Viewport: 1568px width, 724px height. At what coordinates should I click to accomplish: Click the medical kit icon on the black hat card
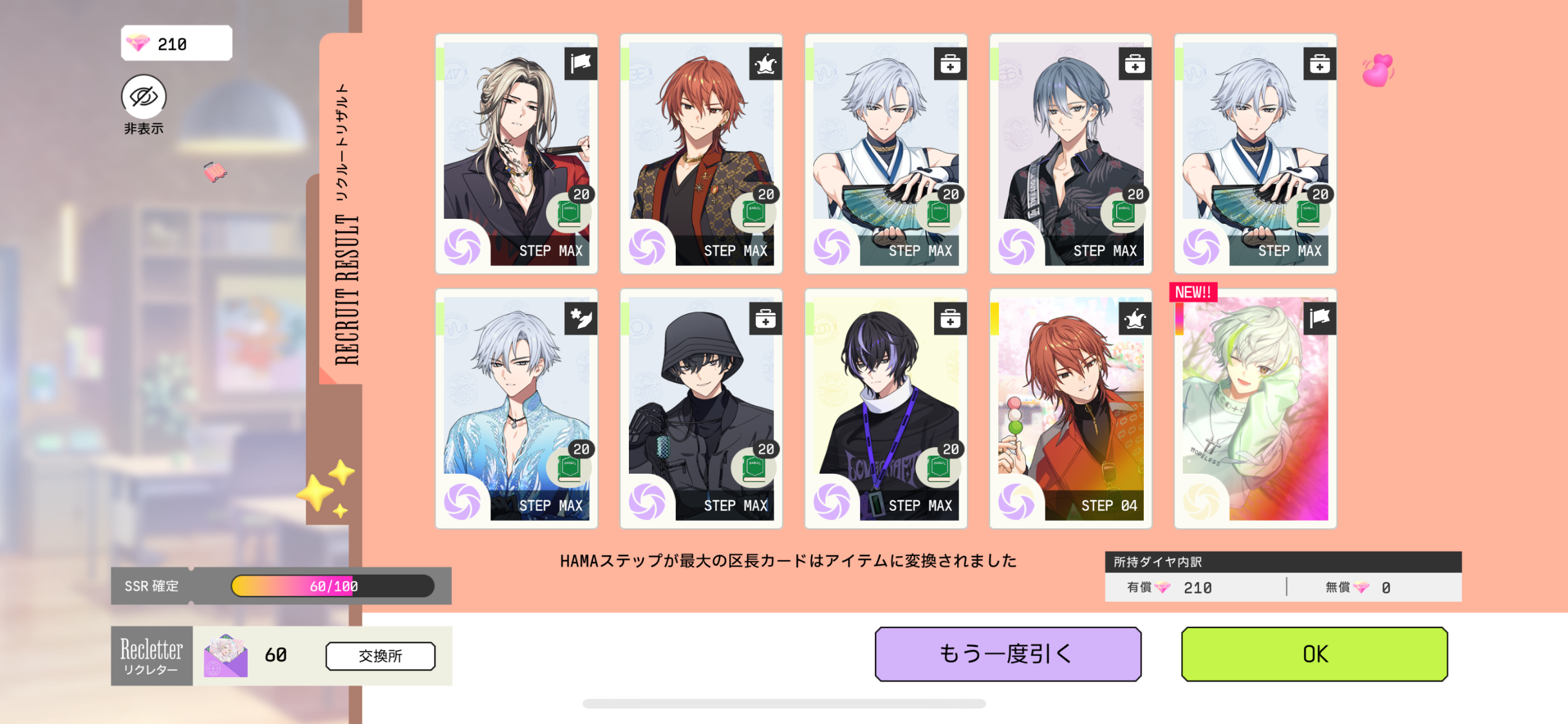pos(765,318)
